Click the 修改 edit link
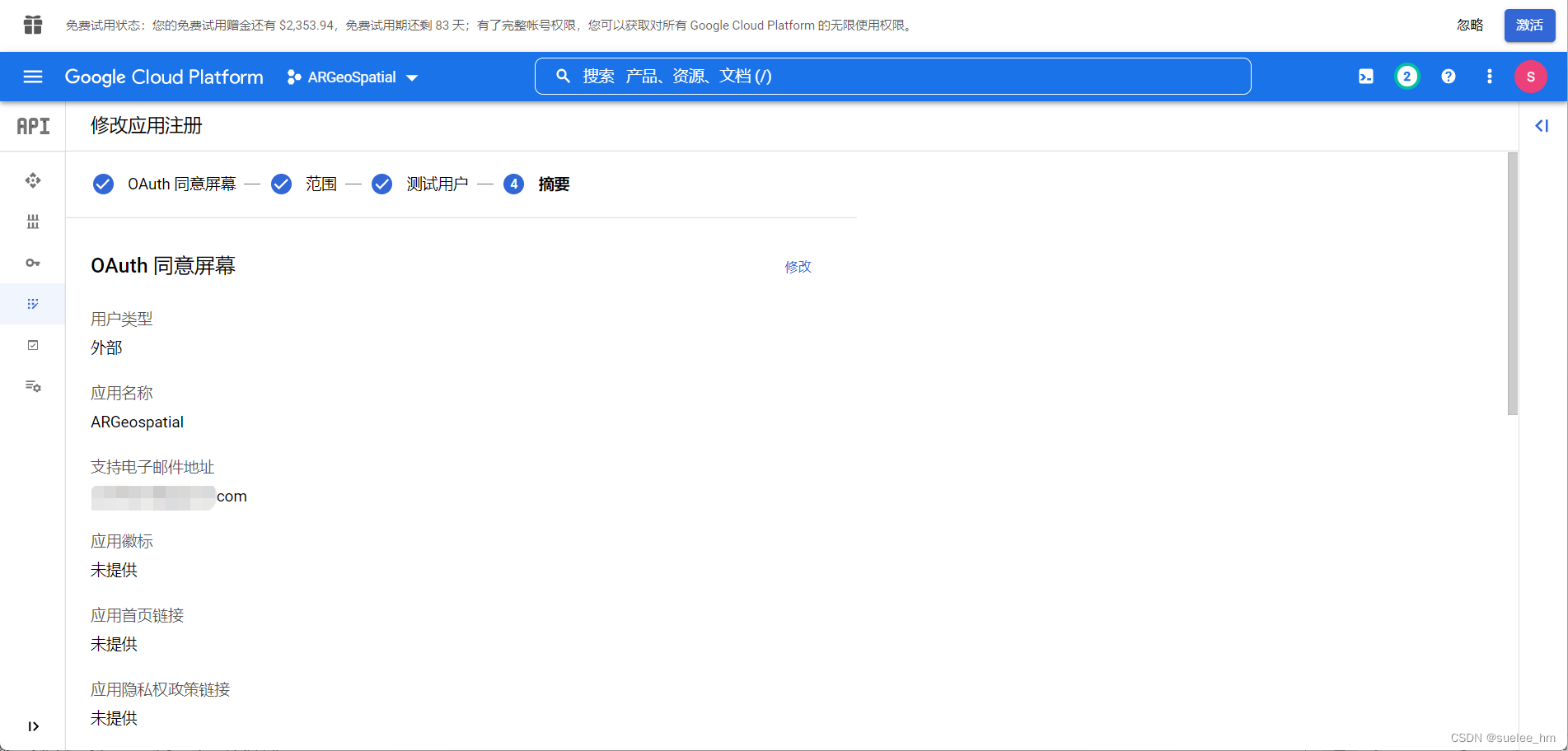This screenshot has height=751, width=1568. [798, 267]
